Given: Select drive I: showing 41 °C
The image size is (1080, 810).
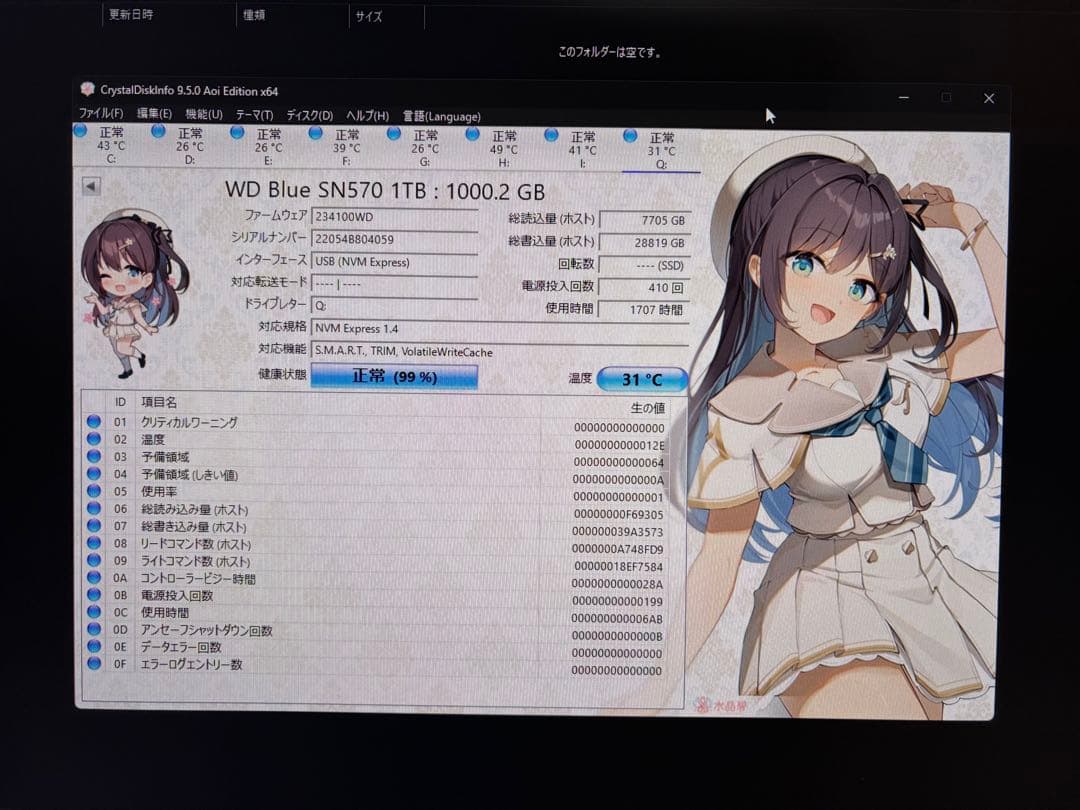Looking at the screenshot, I should pos(582,143).
